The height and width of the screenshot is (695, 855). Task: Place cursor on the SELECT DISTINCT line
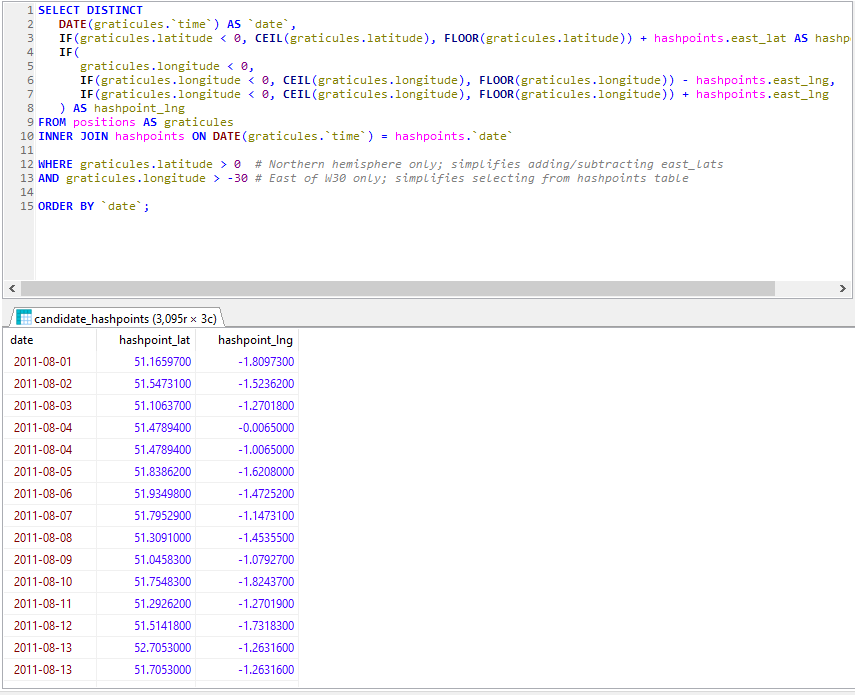pos(90,10)
